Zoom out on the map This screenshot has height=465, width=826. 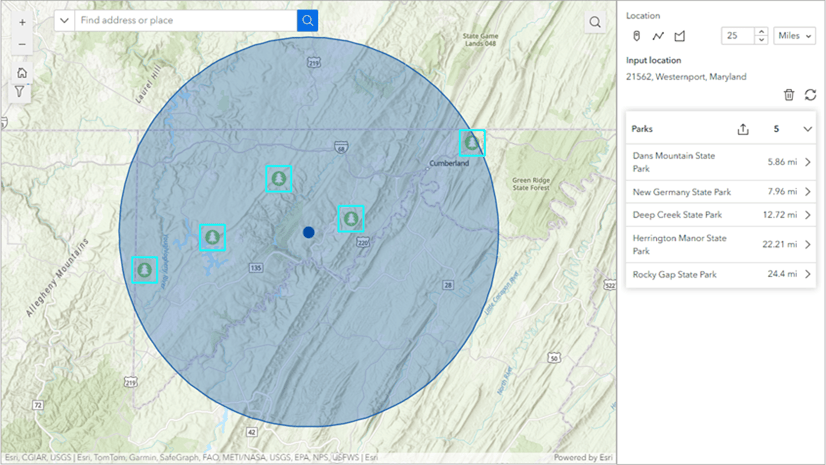(22, 44)
